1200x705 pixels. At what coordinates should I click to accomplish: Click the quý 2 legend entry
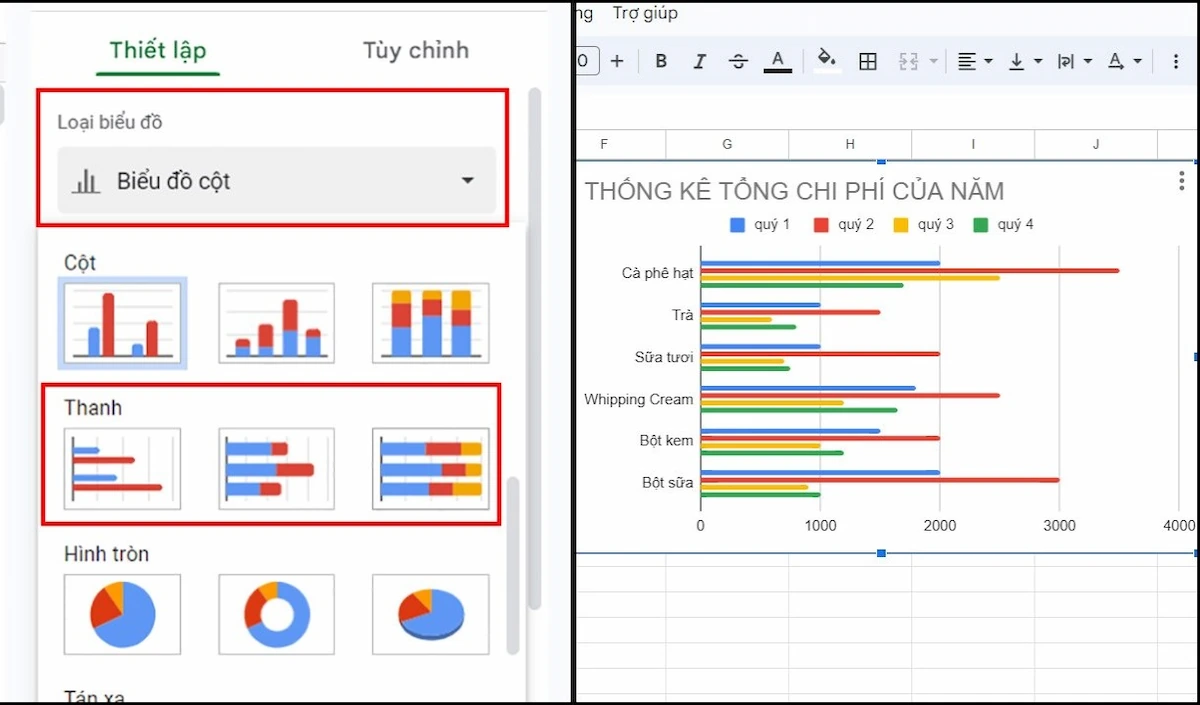coord(844,225)
